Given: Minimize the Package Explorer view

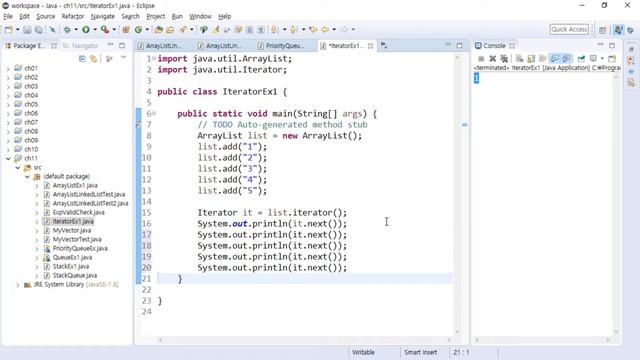Looking at the screenshot, I should (110, 45).
